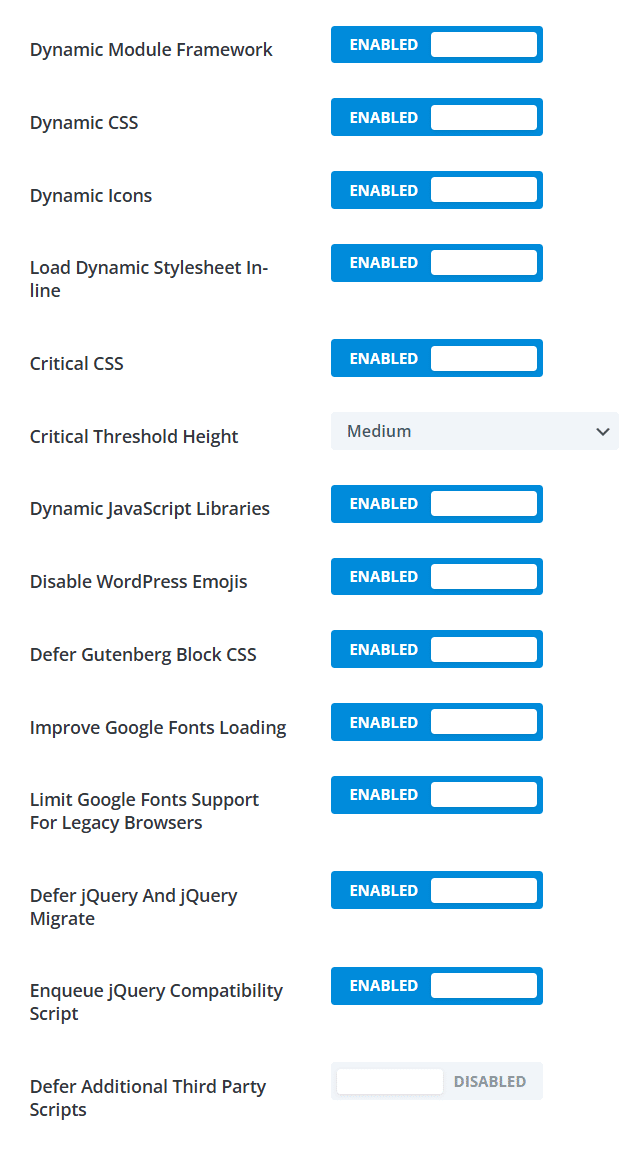Open the Critical Threshold Height dropdown
This screenshot has height=1168, width=629.
coord(475,431)
